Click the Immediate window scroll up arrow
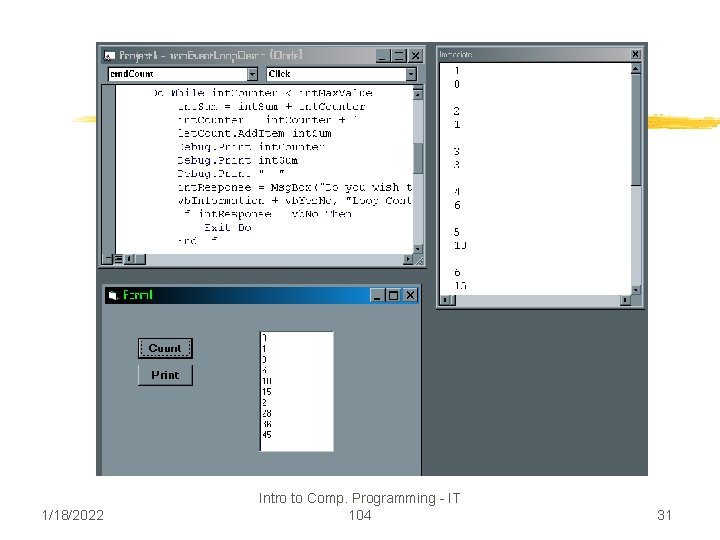The height and width of the screenshot is (540, 720). [x=636, y=69]
